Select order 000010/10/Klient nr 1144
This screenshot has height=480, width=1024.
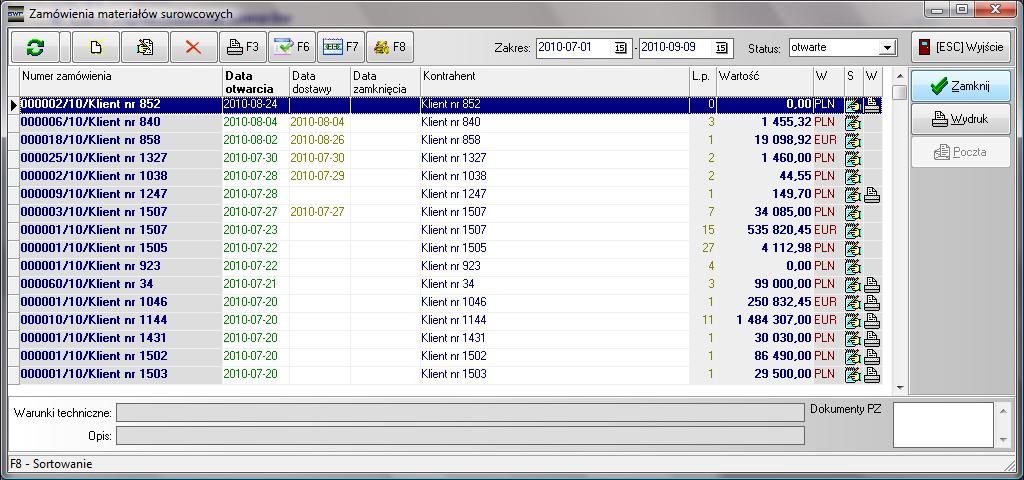coord(121,320)
